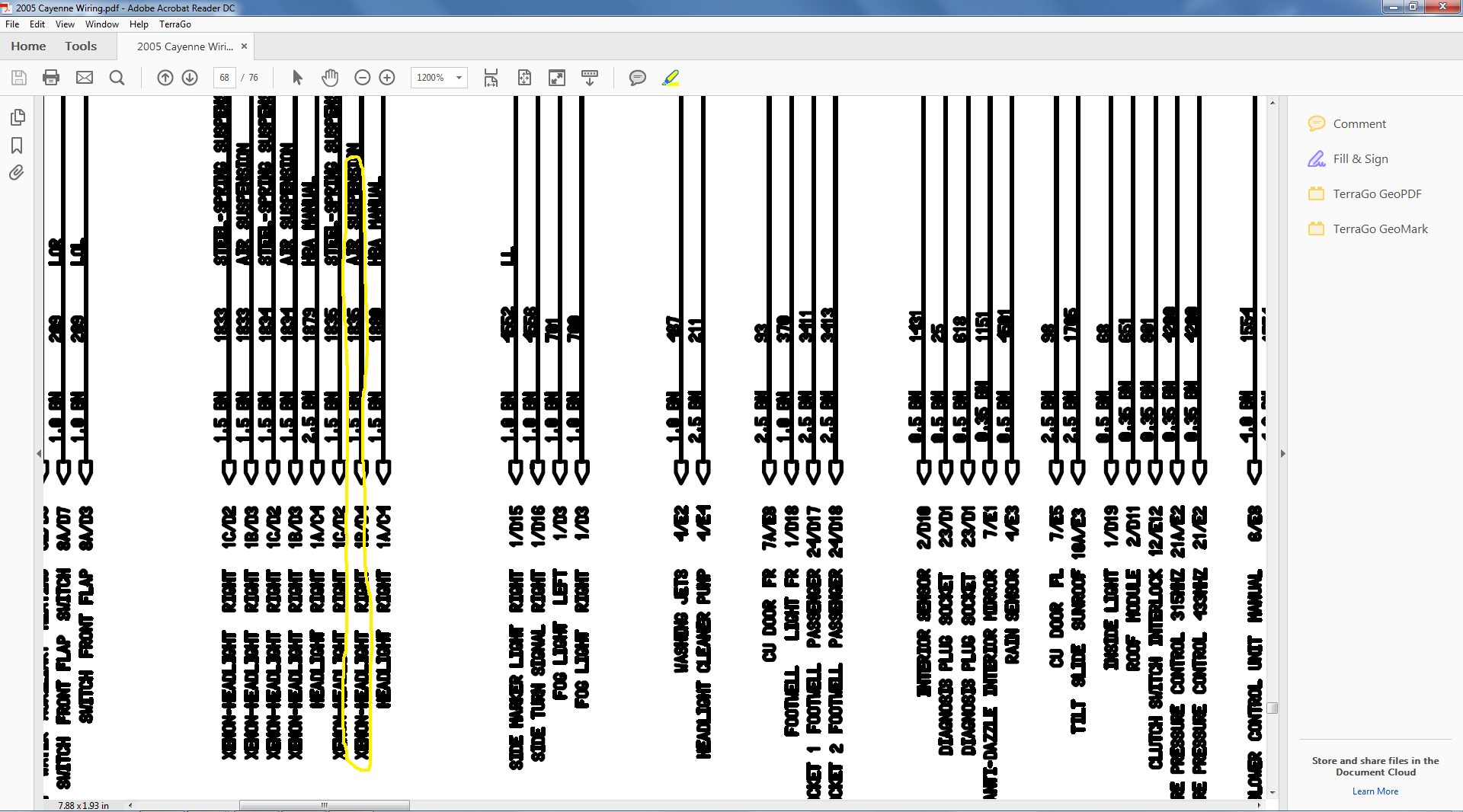Click the WASHING JETS wiring label
This screenshot has width=1463, height=812.
click(680, 622)
